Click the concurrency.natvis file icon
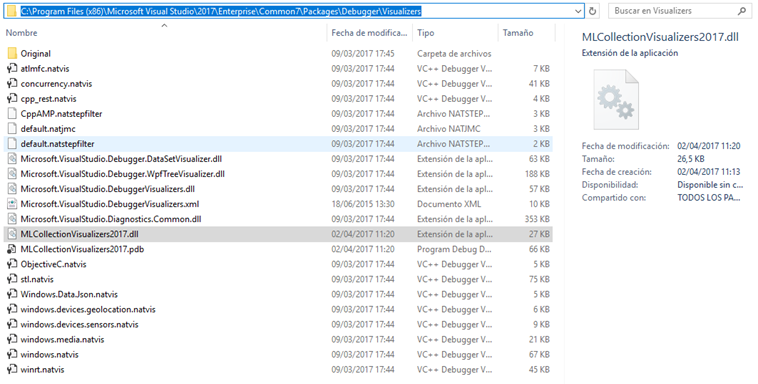The height and width of the screenshot is (384, 758). point(12,84)
